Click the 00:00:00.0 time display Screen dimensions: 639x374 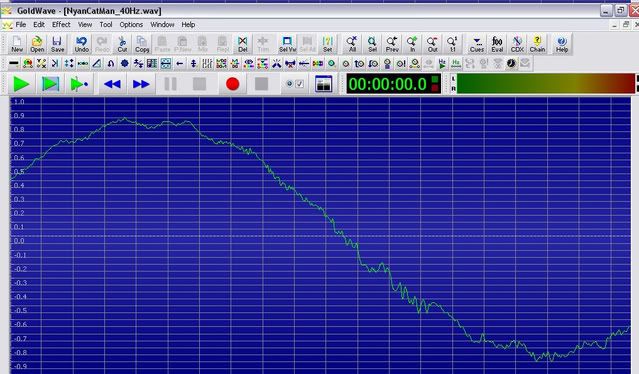pos(393,84)
